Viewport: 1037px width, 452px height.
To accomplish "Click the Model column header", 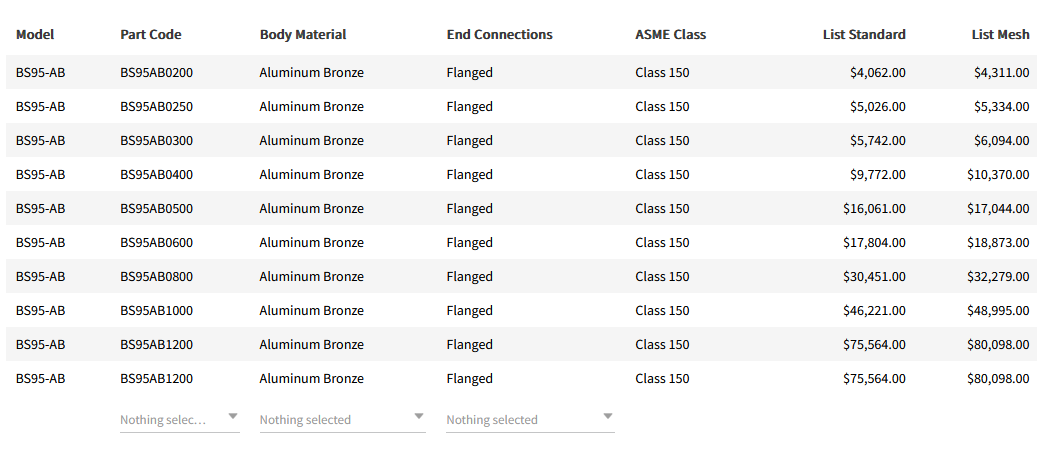I will point(35,34).
